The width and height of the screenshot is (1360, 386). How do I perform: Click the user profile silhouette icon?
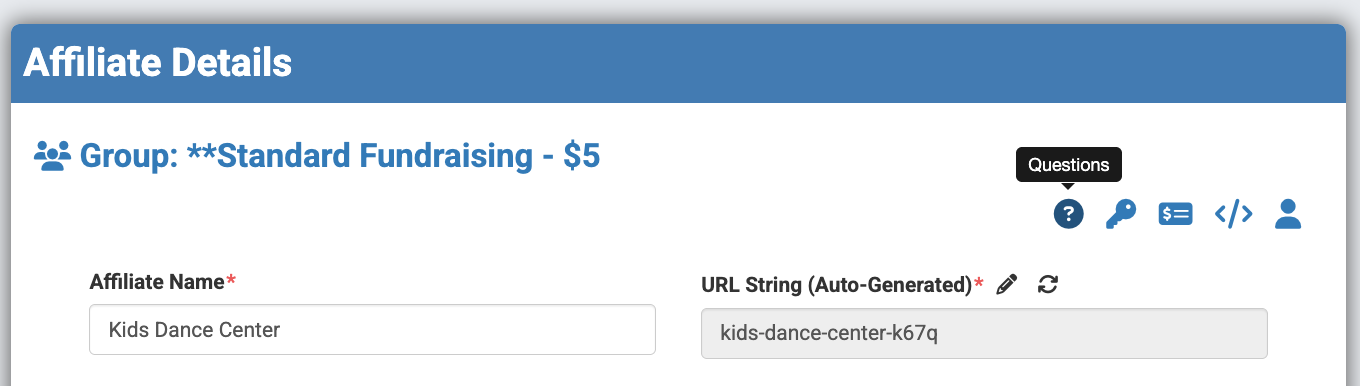(1288, 213)
